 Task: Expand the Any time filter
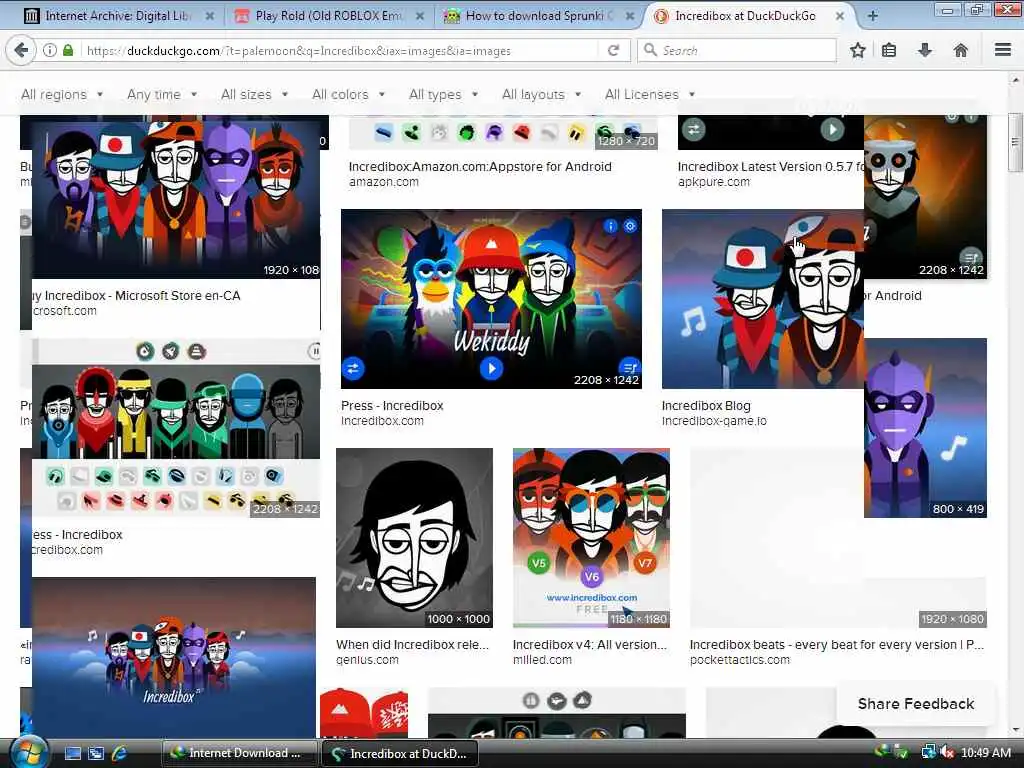click(x=161, y=95)
